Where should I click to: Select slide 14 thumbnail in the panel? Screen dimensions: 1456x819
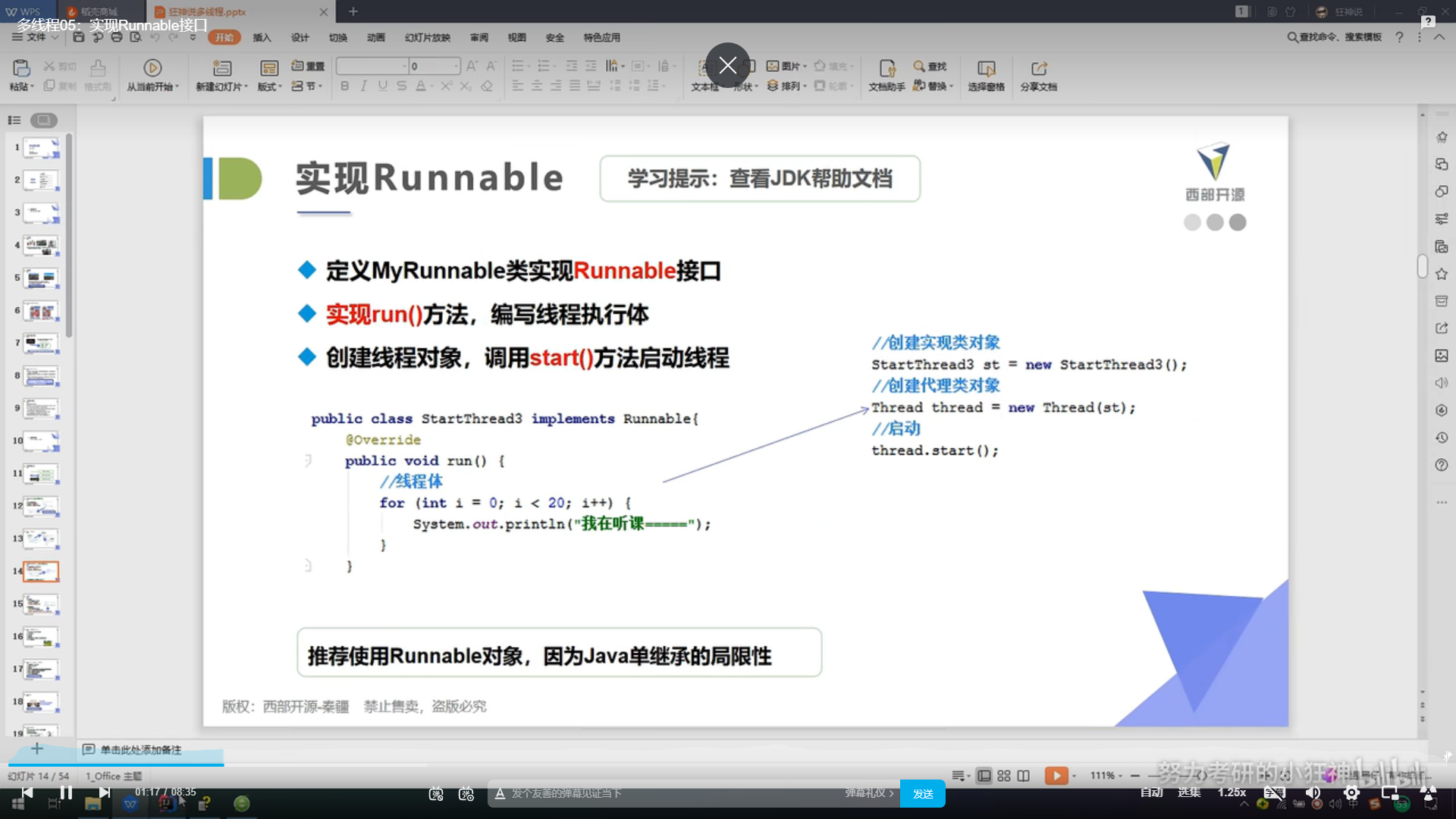(41, 571)
